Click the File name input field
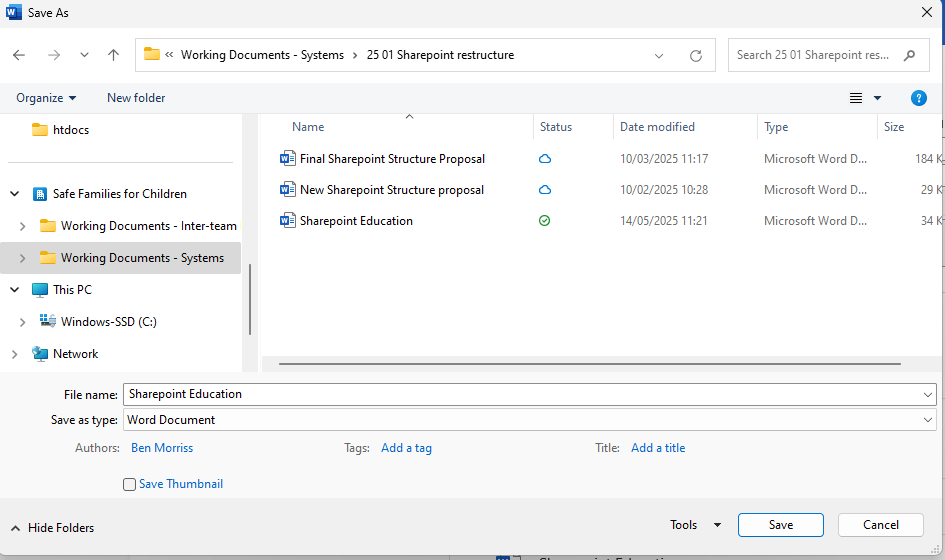Image resolution: width=945 pixels, height=560 pixels. click(x=520, y=394)
